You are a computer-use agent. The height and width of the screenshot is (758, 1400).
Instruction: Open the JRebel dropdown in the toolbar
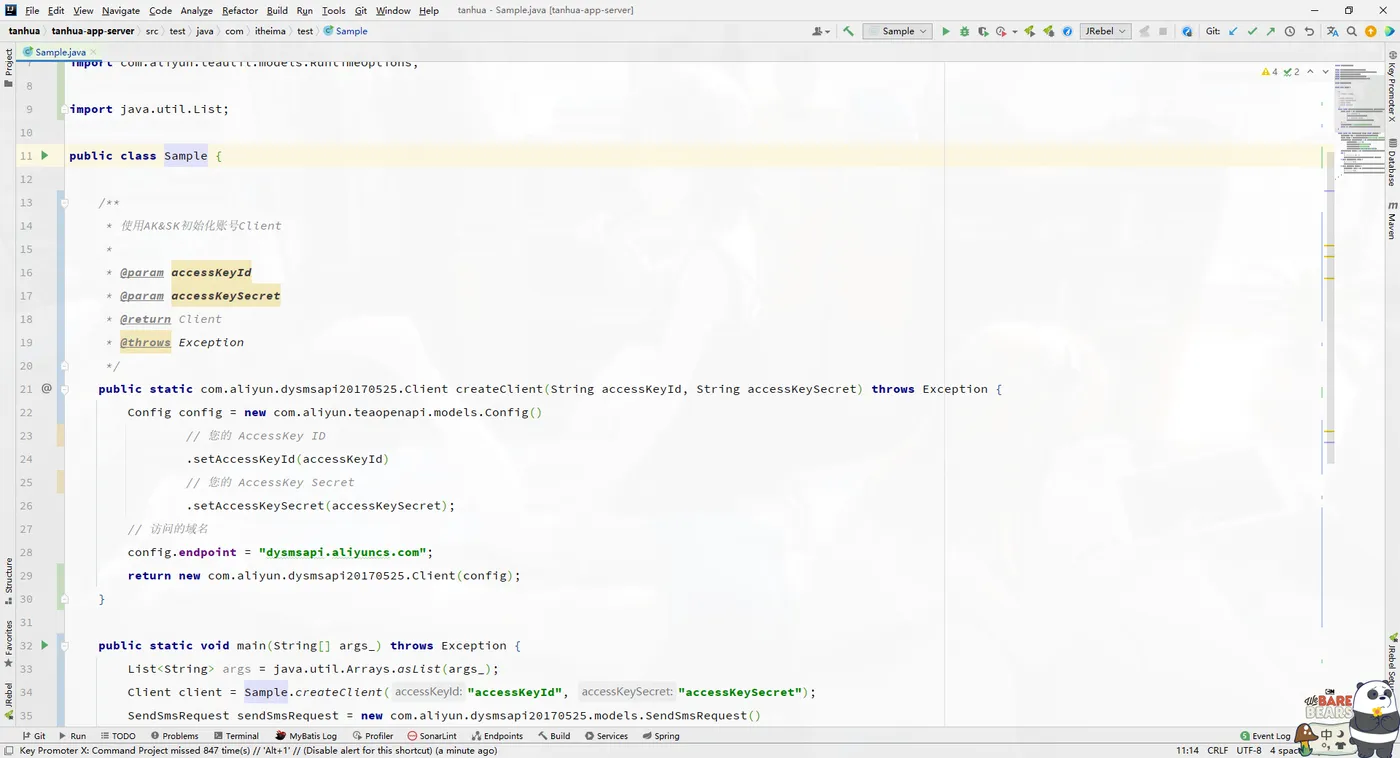pos(1104,31)
